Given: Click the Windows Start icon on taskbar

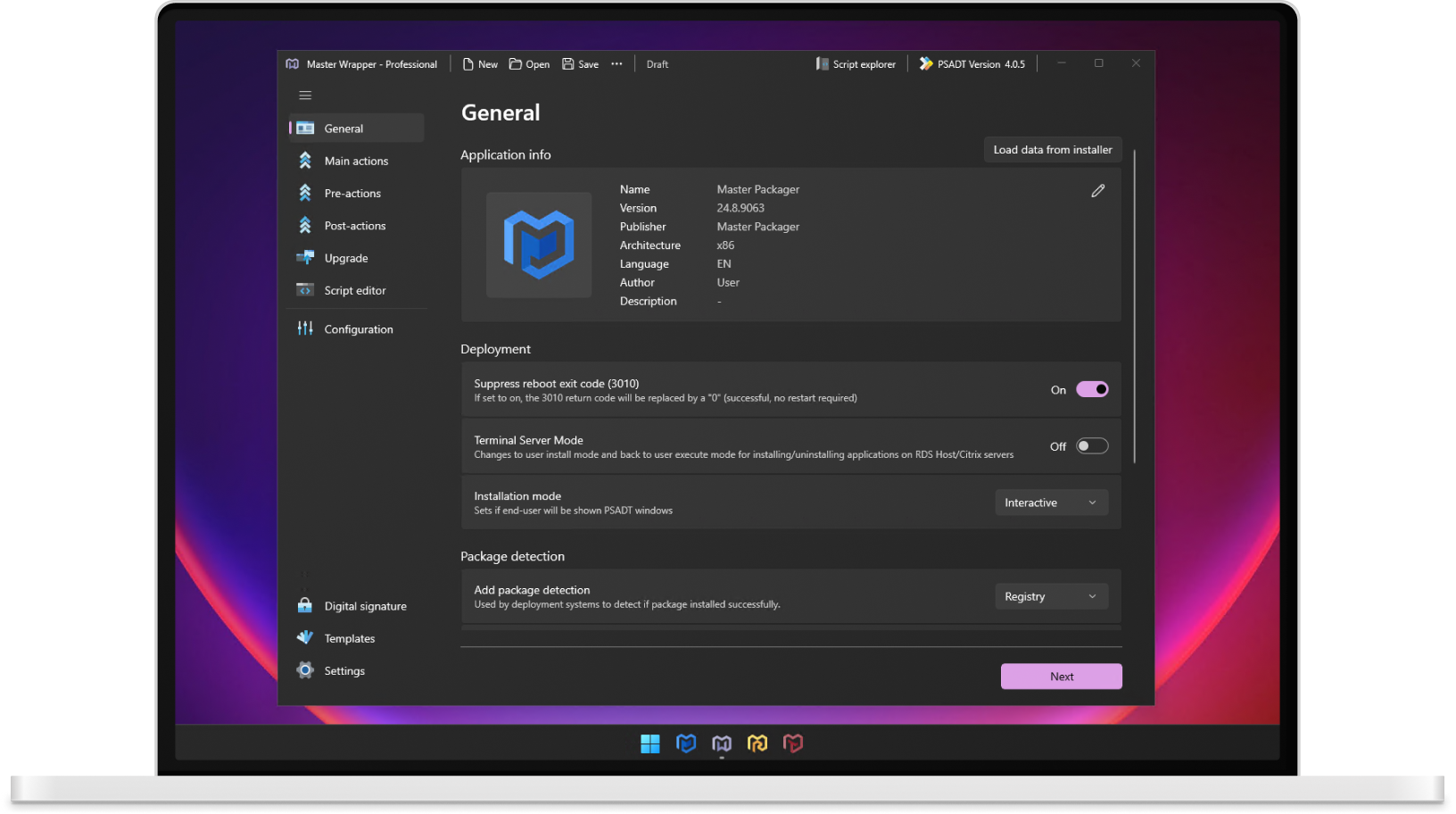Looking at the screenshot, I should click(x=650, y=743).
